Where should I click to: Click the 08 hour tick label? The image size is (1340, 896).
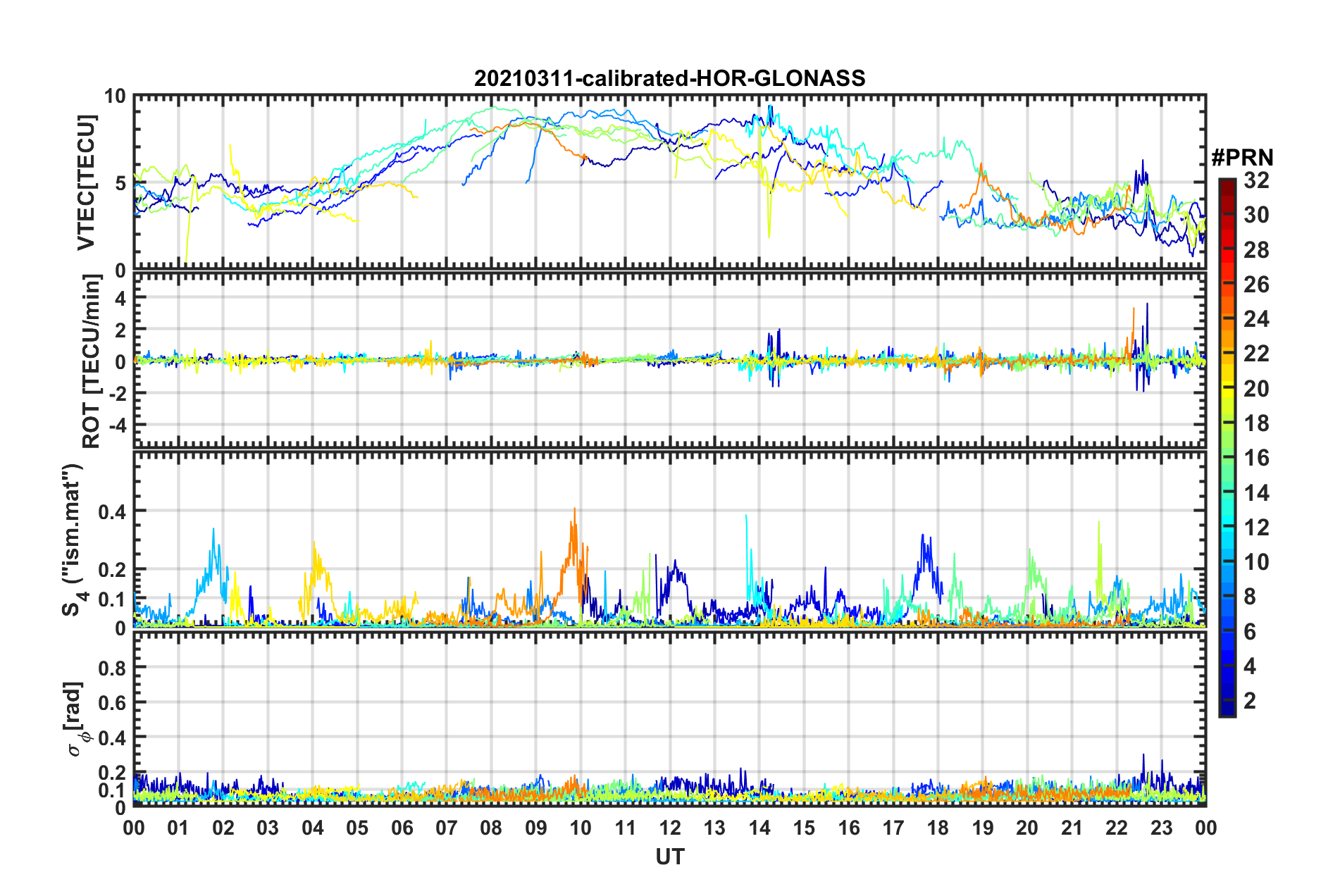point(491,828)
